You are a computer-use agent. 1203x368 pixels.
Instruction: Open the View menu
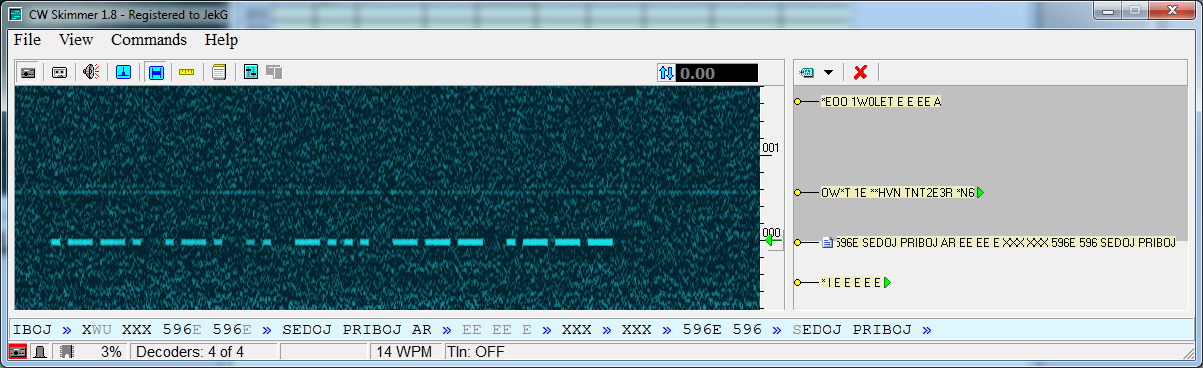[76, 40]
